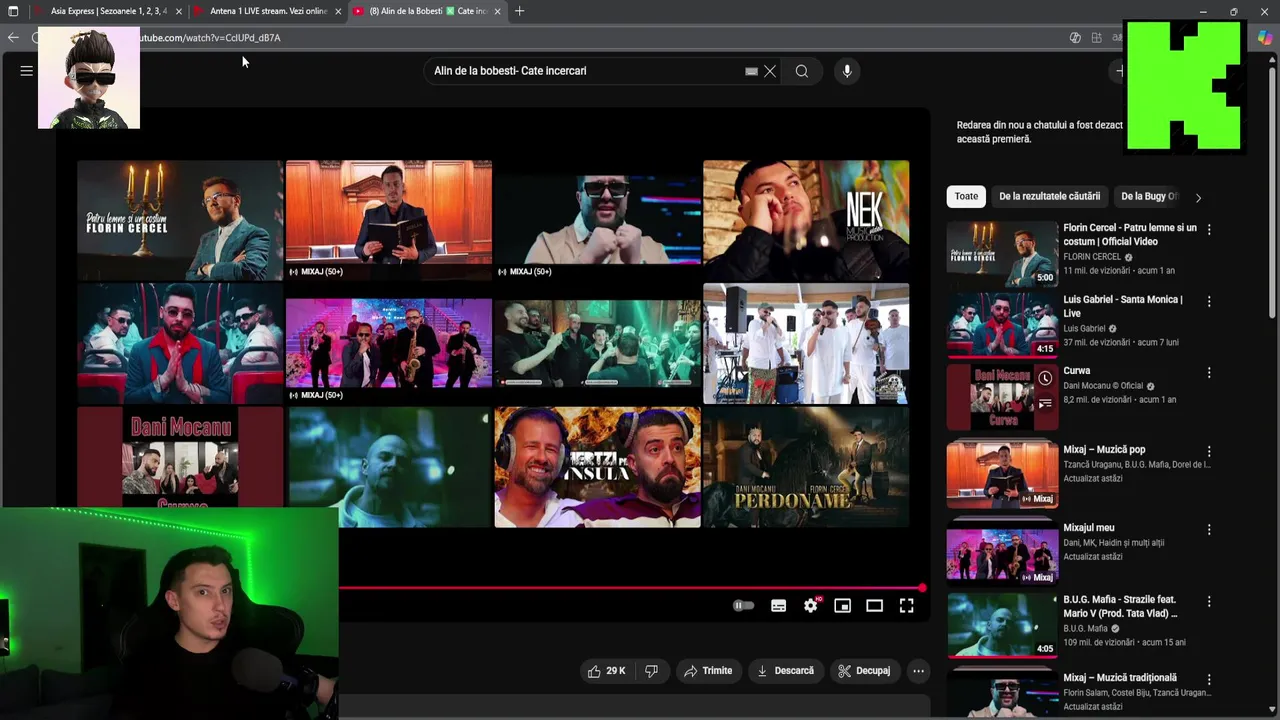Switch to Antena 1 LIVE stream tab

click(268, 11)
